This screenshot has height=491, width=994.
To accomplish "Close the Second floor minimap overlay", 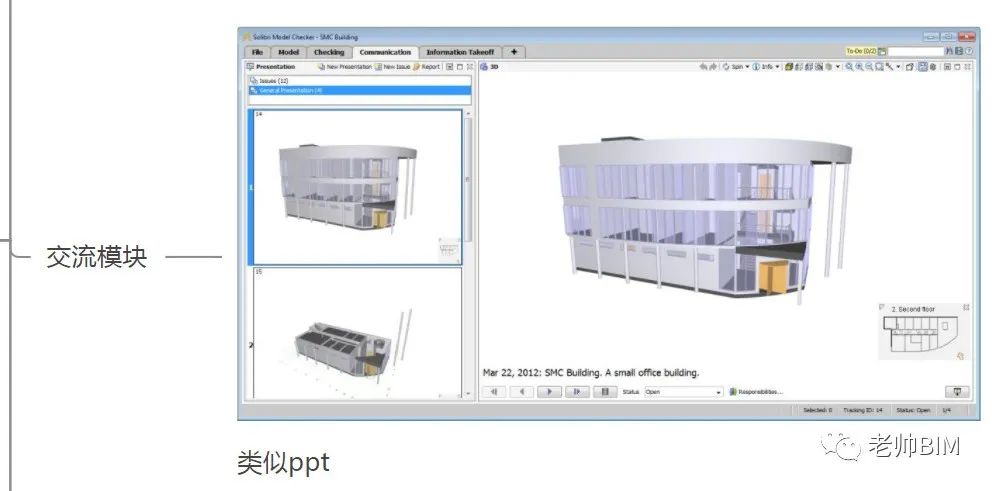I will 966,307.
